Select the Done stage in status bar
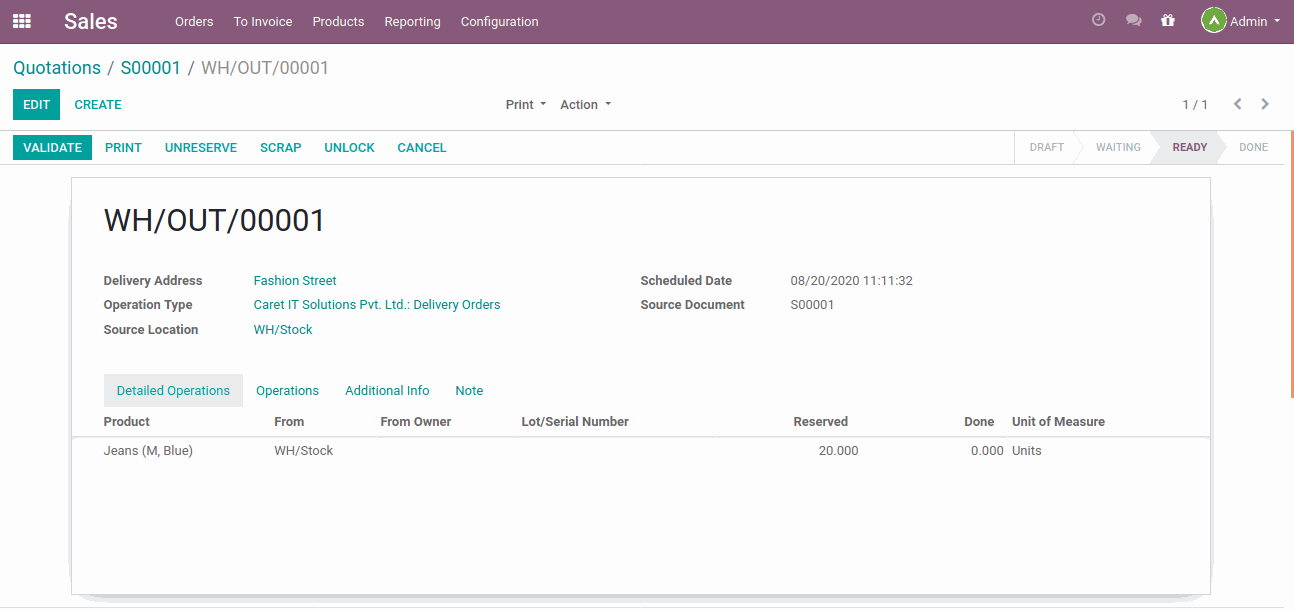 1252,147
